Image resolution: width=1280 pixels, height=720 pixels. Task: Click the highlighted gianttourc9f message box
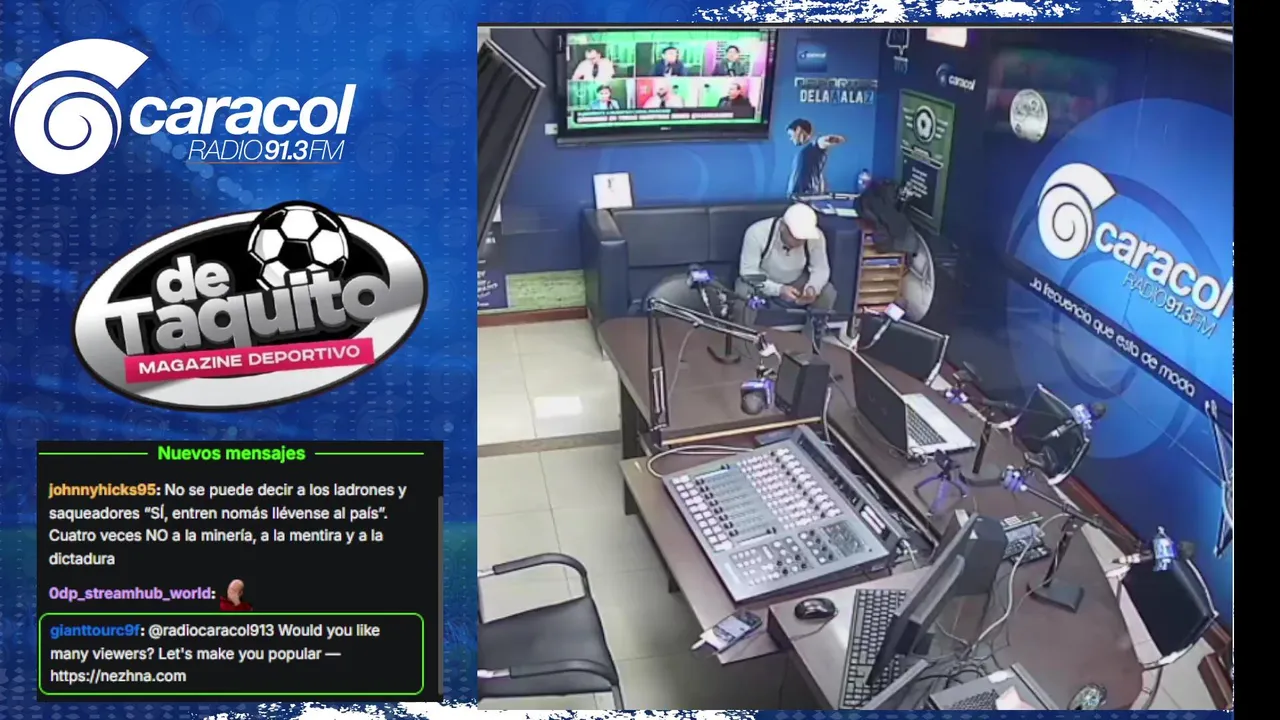[231, 654]
